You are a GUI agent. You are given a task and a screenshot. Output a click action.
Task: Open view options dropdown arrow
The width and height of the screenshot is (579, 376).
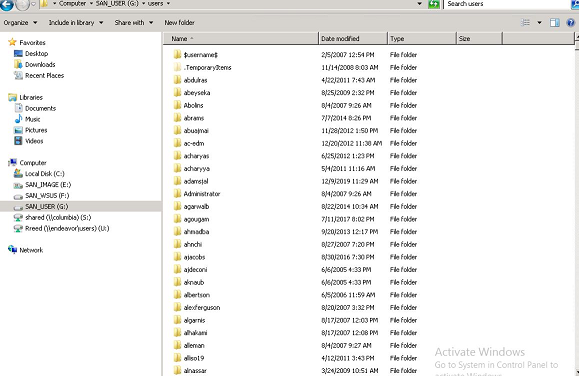point(539,23)
